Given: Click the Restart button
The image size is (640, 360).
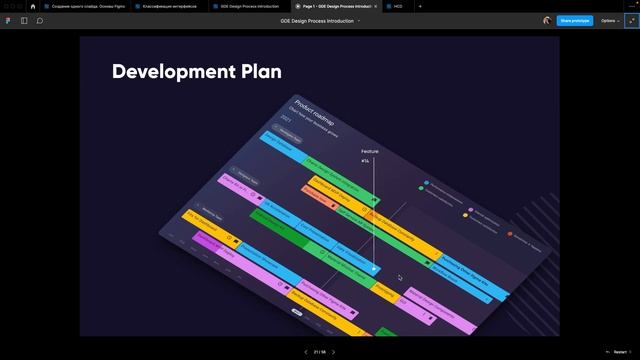Looking at the screenshot, I should (619, 352).
